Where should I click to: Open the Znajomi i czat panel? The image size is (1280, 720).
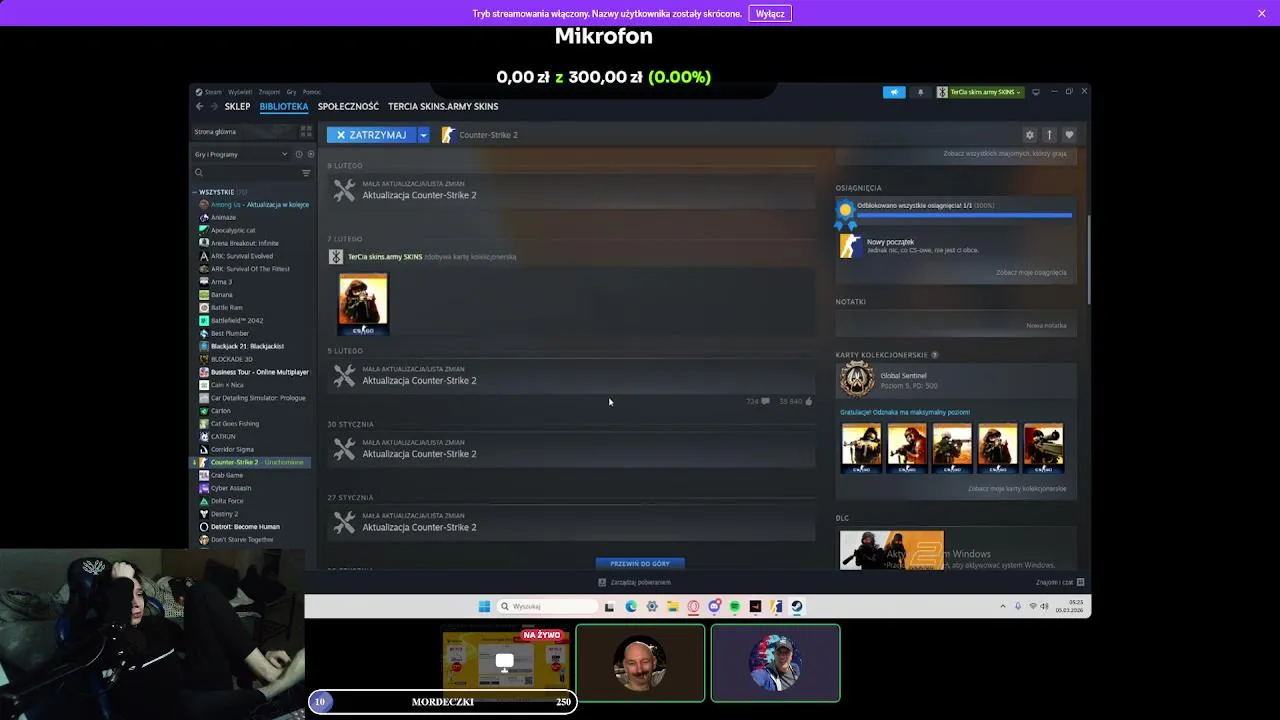click(1060, 582)
